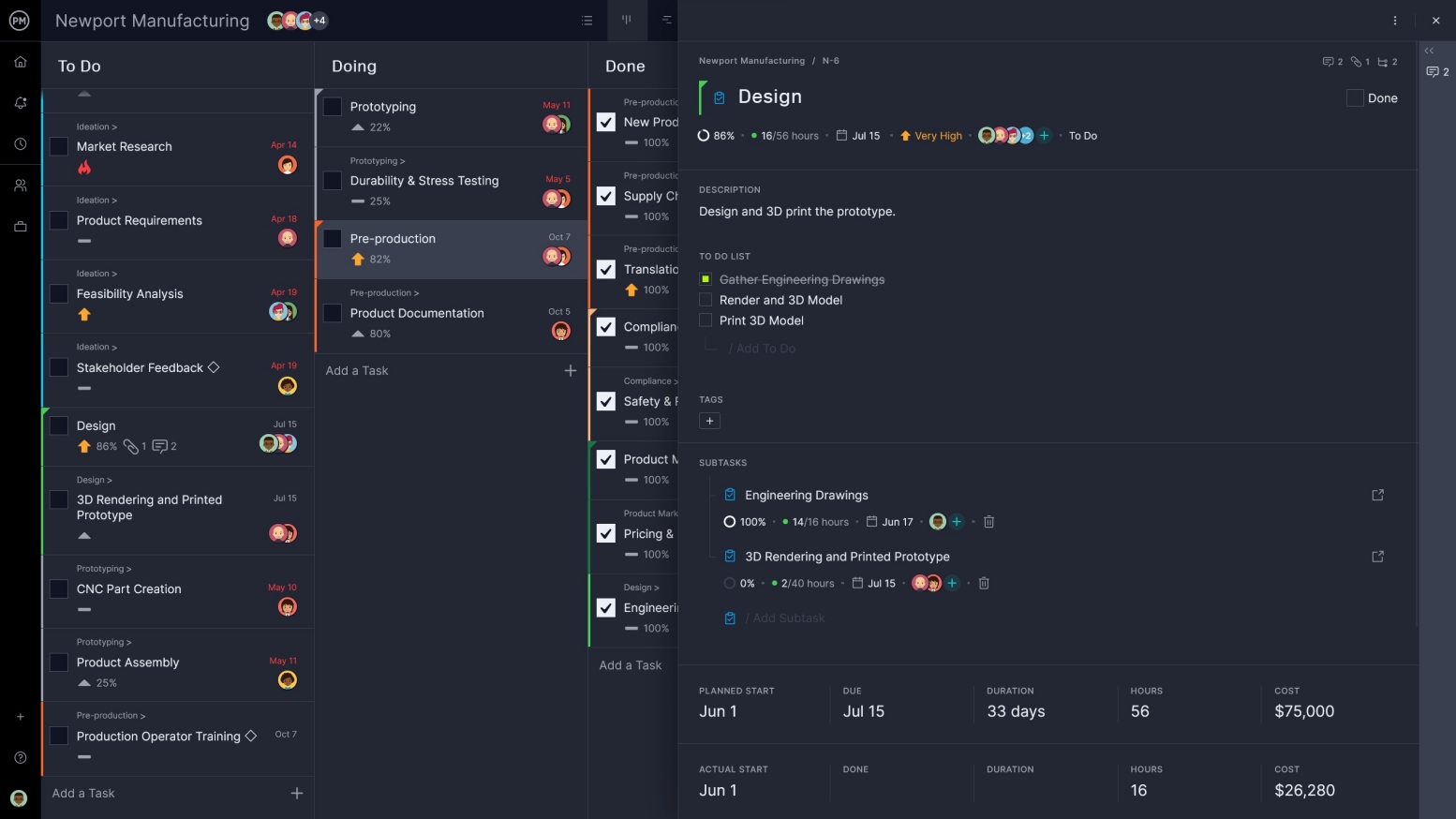Mark the Design task as Done
1456x819 pixels.
tap(1354, 97)
